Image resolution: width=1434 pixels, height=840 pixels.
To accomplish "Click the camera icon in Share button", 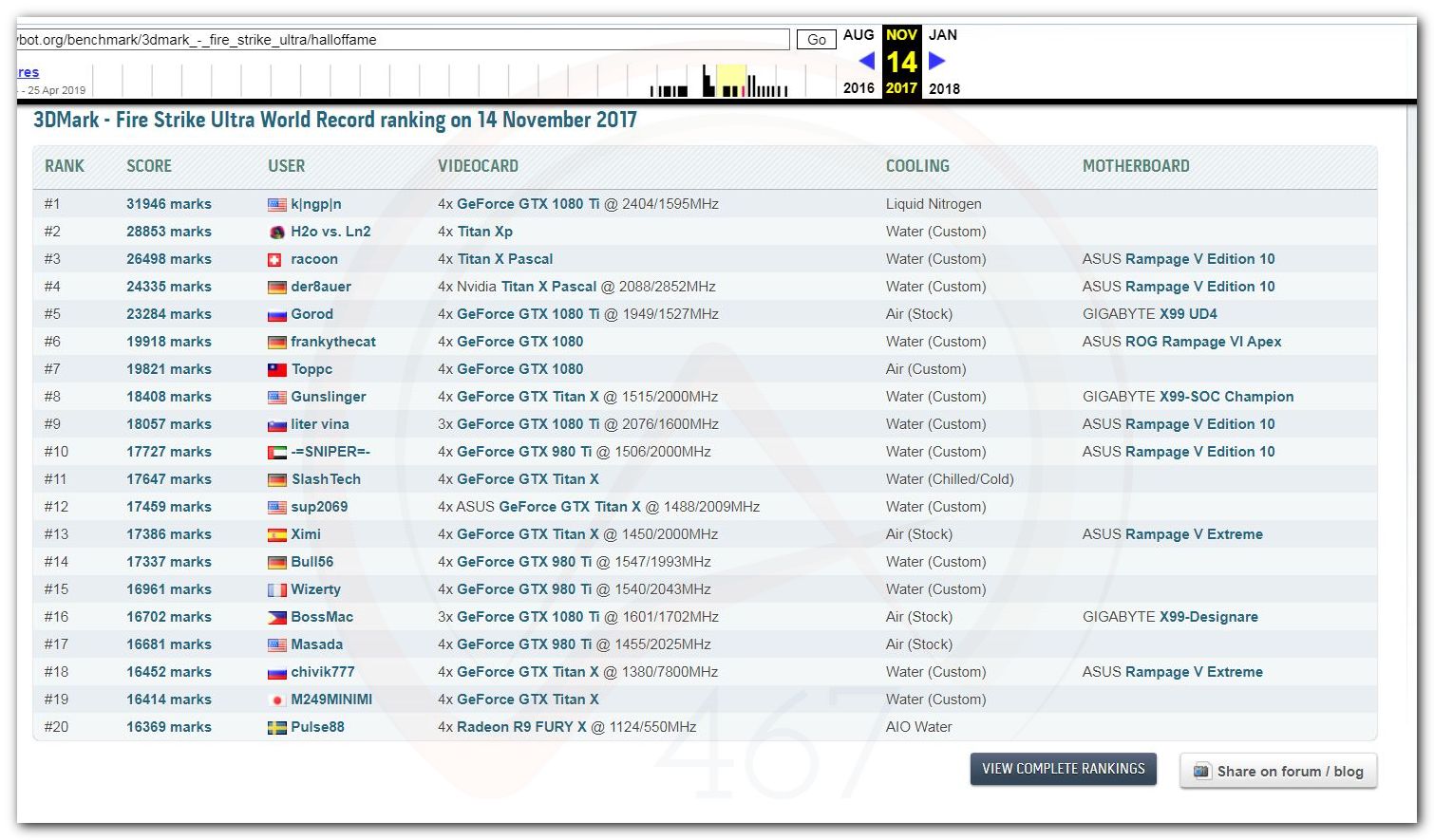I will [1201, 771].
